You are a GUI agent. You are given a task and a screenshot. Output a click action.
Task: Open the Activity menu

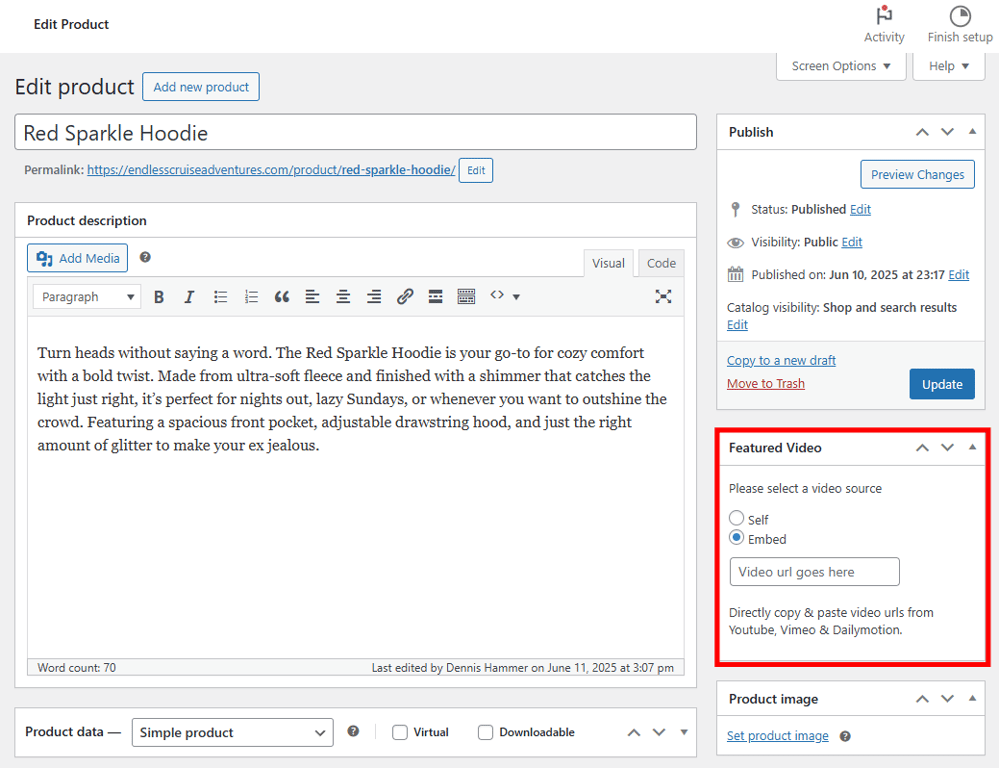(x=884, y=22)
